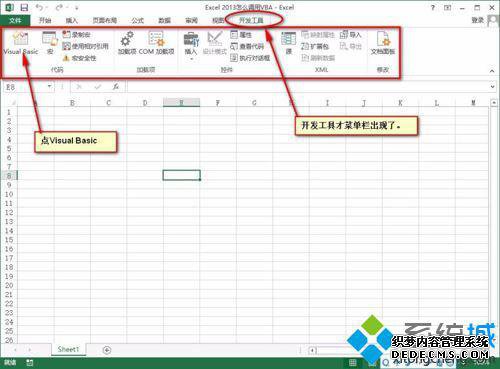Select the Developer (开发工具) tab
This screenshot has height=369, width=500.
251,20
